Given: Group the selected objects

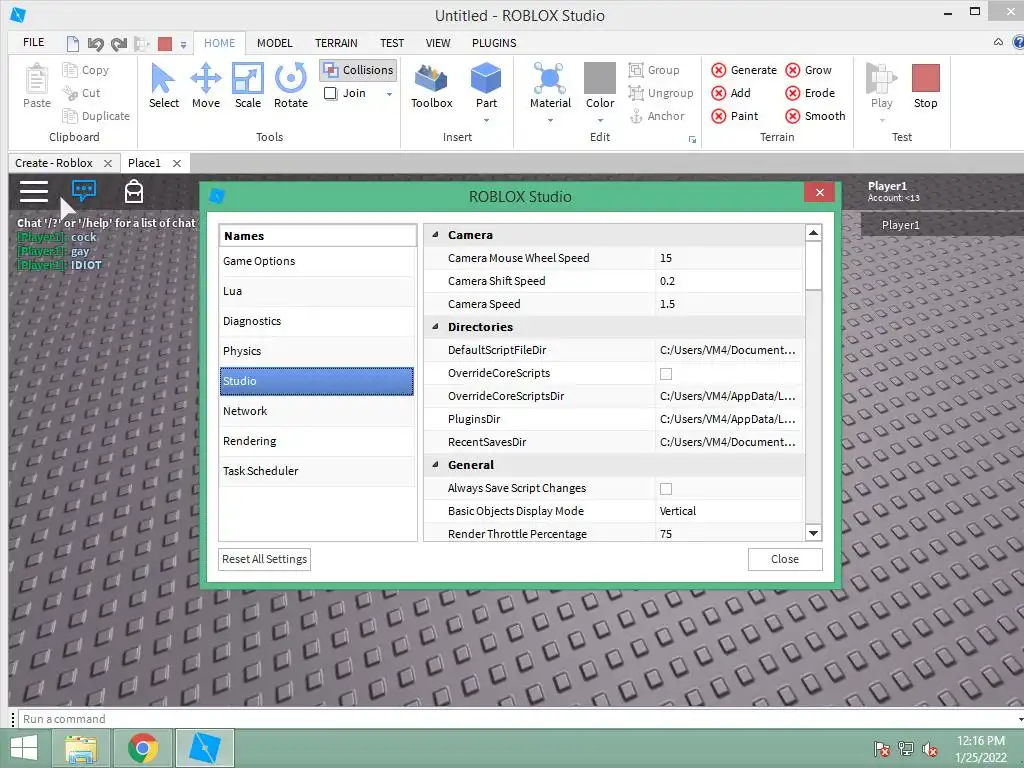Looking at the screenshot, I should (x=654, y=70).
